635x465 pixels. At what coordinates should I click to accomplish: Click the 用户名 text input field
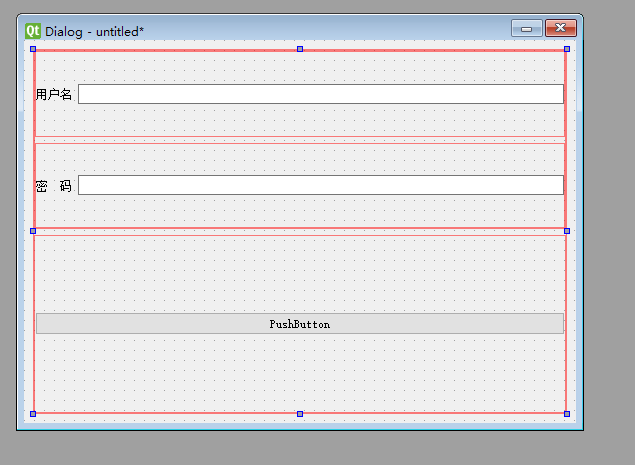[x=321, y=94]
